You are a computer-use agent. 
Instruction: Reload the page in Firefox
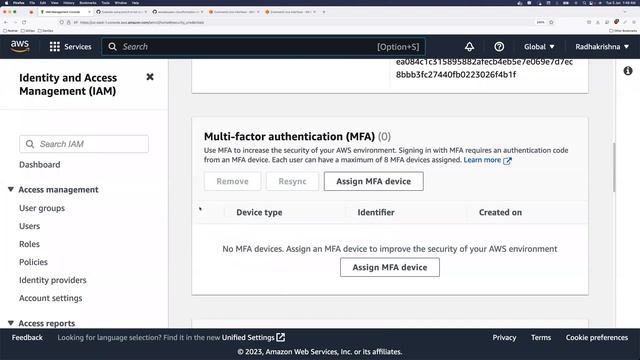coord(24,22)
